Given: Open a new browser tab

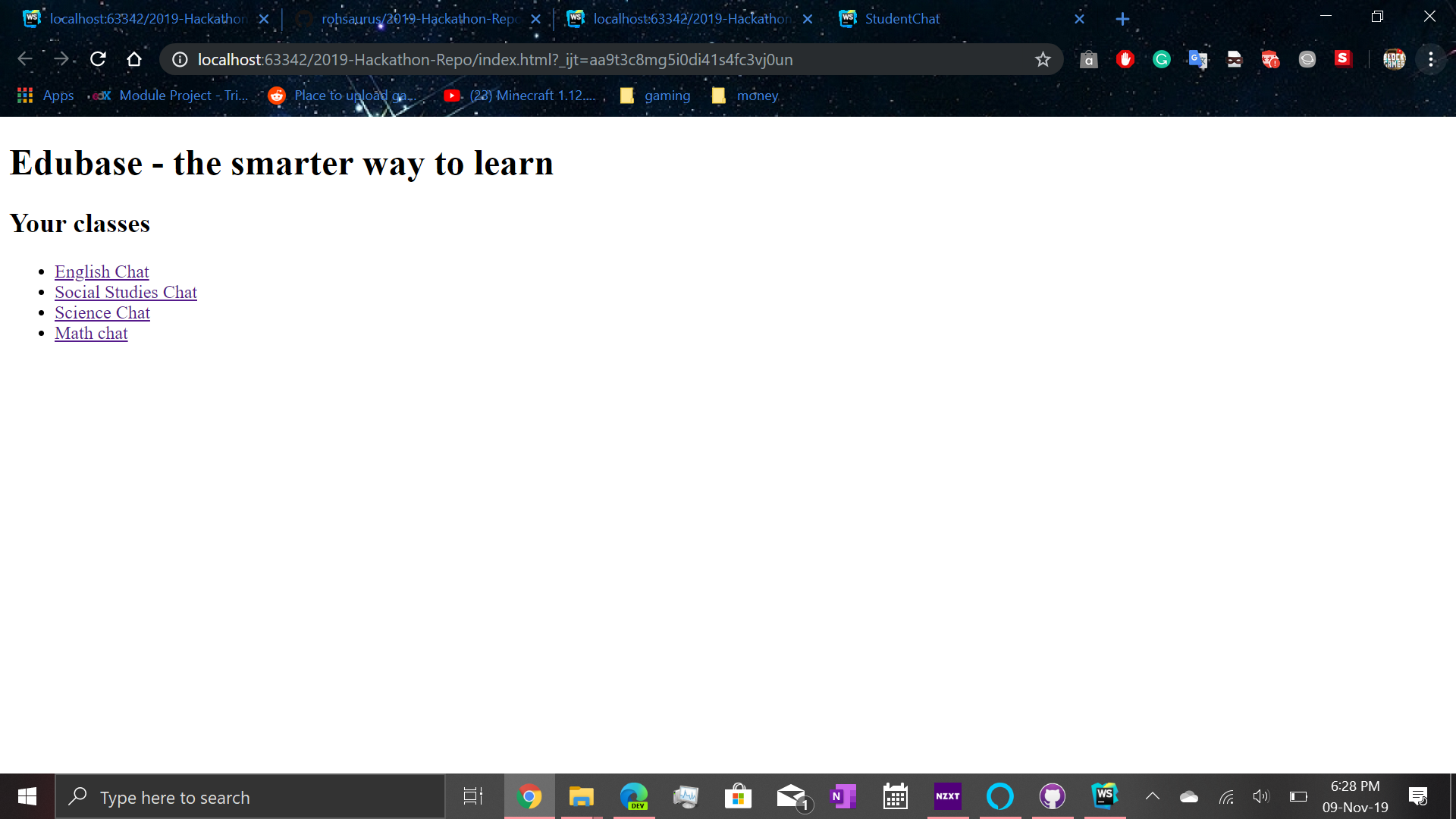Looking at the screenshot, I should (1122, 19).
